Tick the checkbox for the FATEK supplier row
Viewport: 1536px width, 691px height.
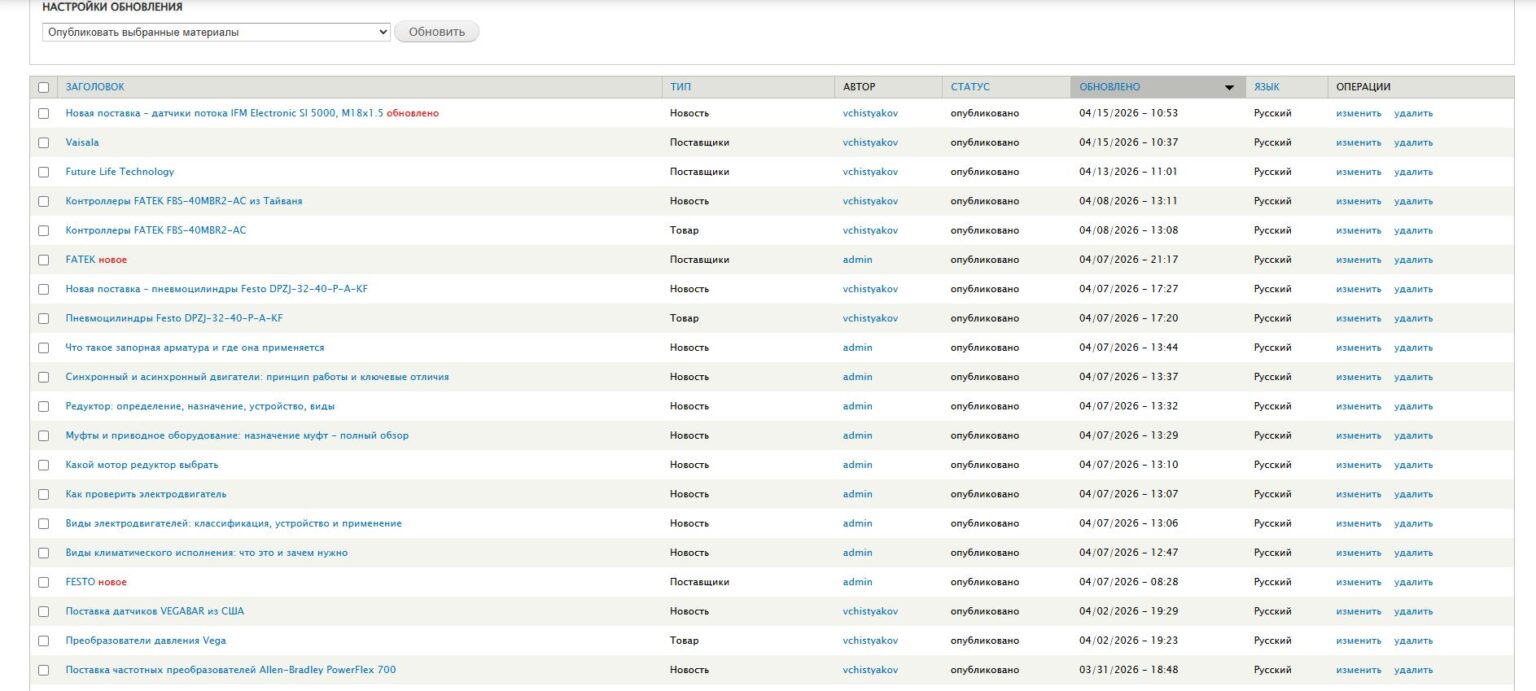[x=43, y=260]
